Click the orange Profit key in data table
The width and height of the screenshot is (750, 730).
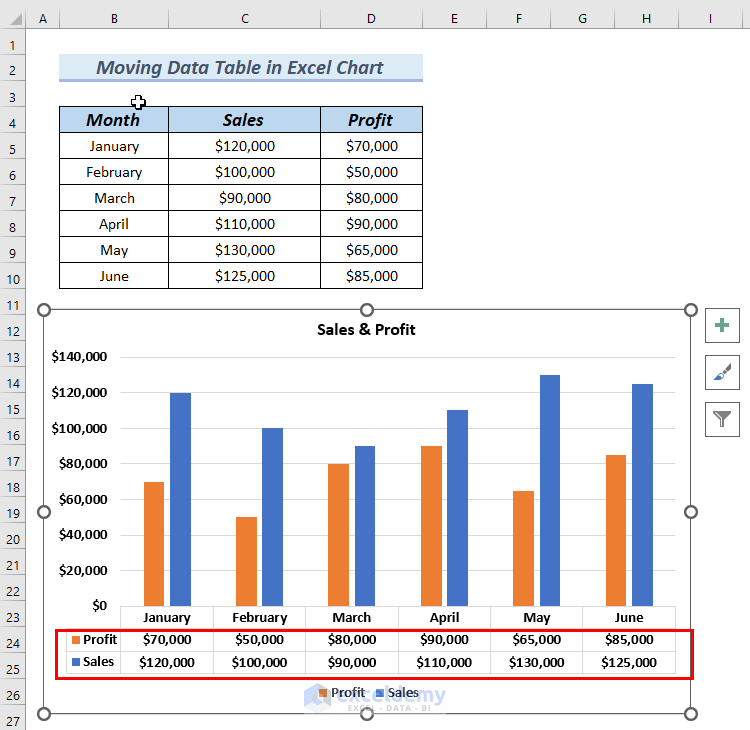click(76, 640)
